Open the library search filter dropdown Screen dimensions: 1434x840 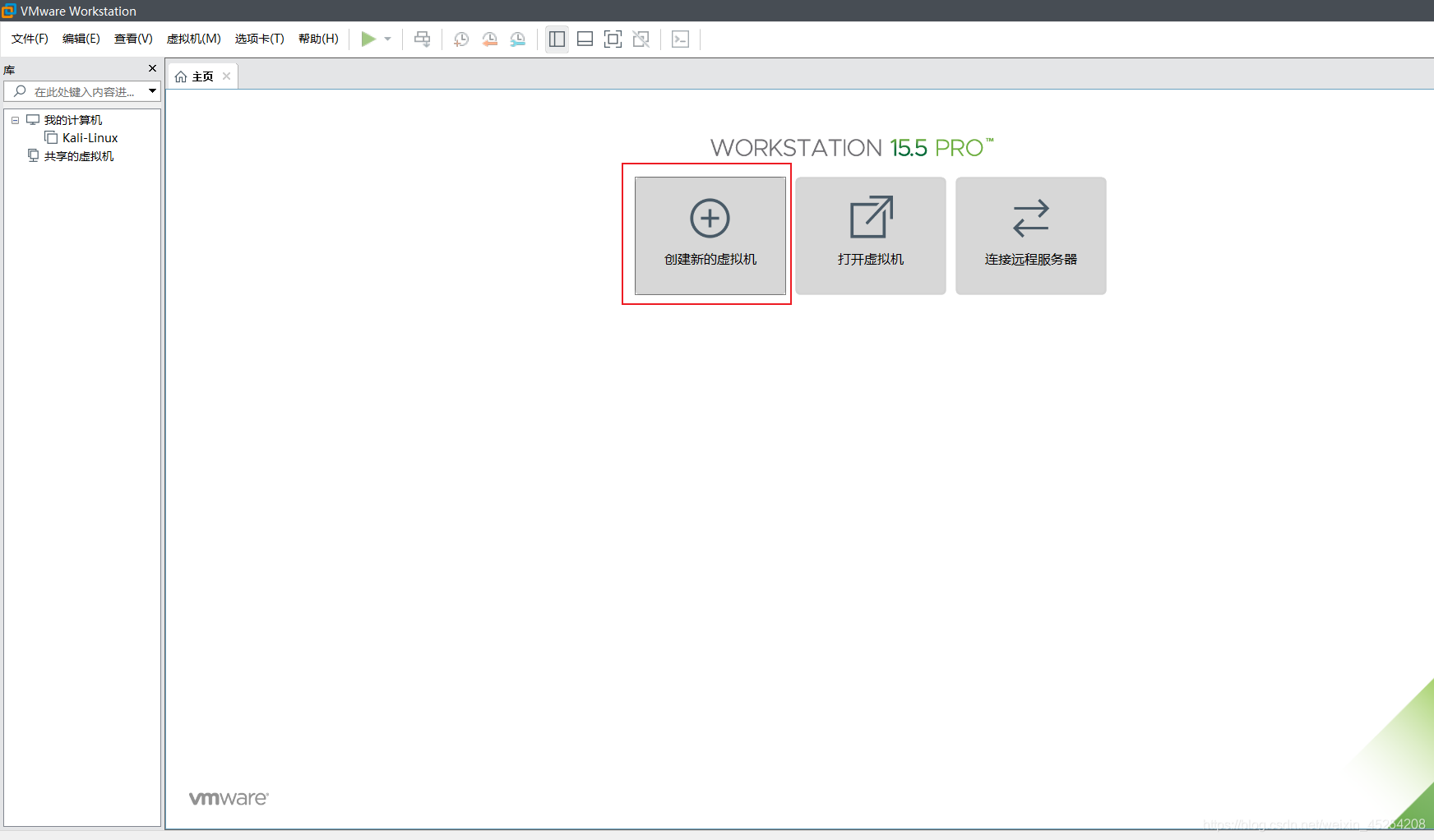(152, 91)
